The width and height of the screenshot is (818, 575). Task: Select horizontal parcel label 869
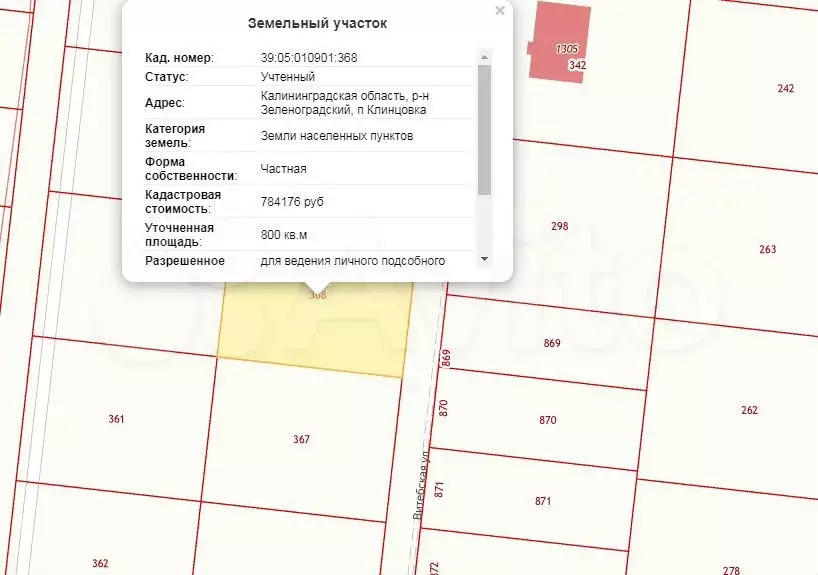click(x=552, y=343)
